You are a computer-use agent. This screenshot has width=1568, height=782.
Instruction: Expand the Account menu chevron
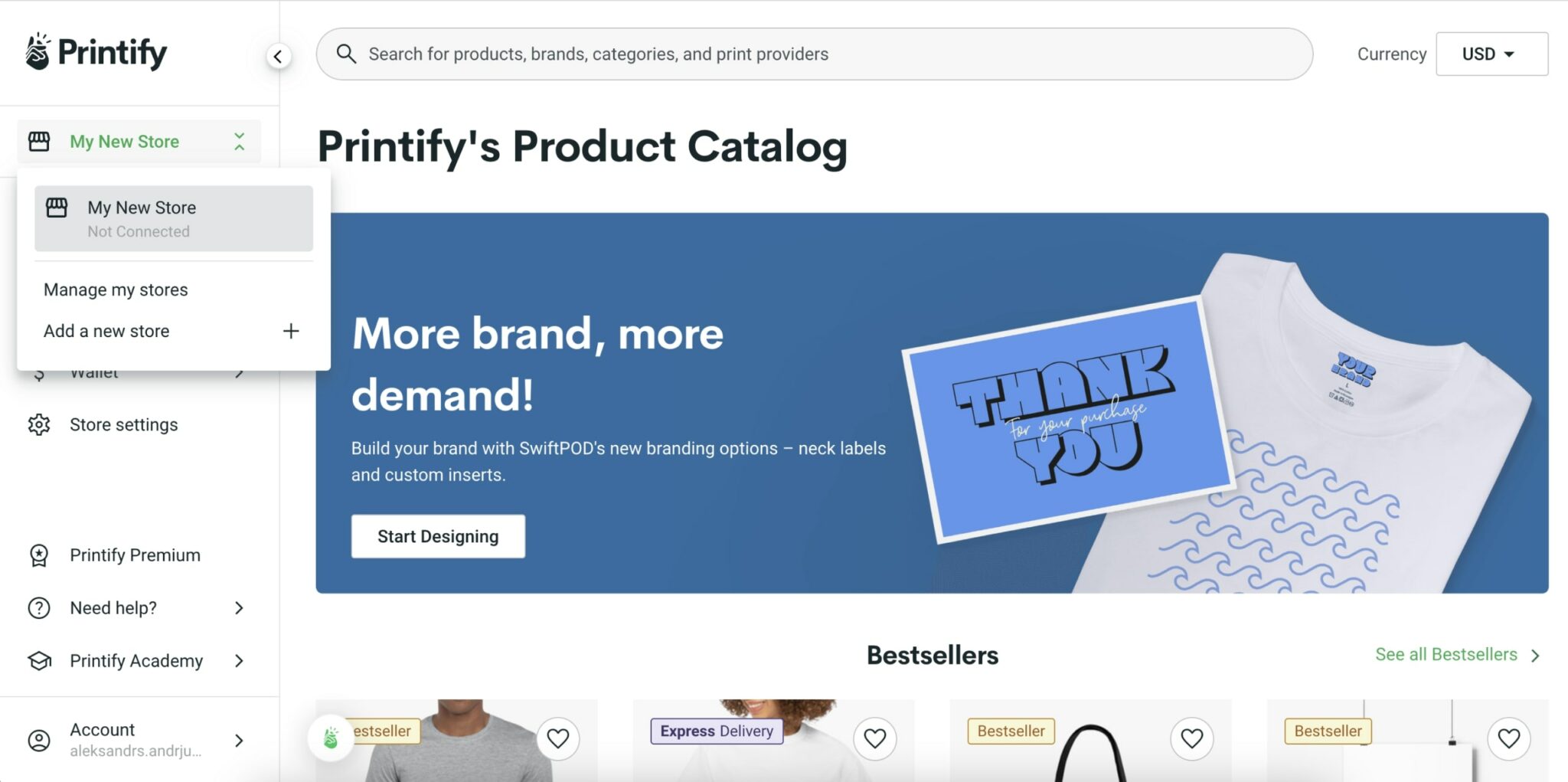pos(239,740)
